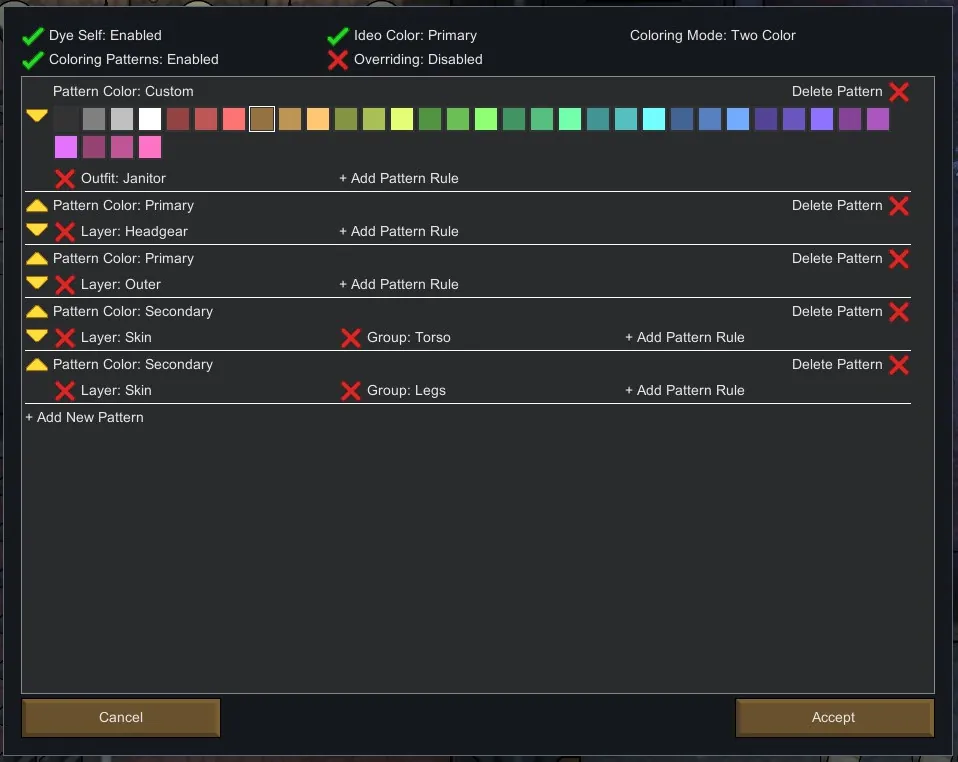Add pattern rule to Janitor outfit pattern
The width and height of the screenshot is (958, 762).
[398, 179]
